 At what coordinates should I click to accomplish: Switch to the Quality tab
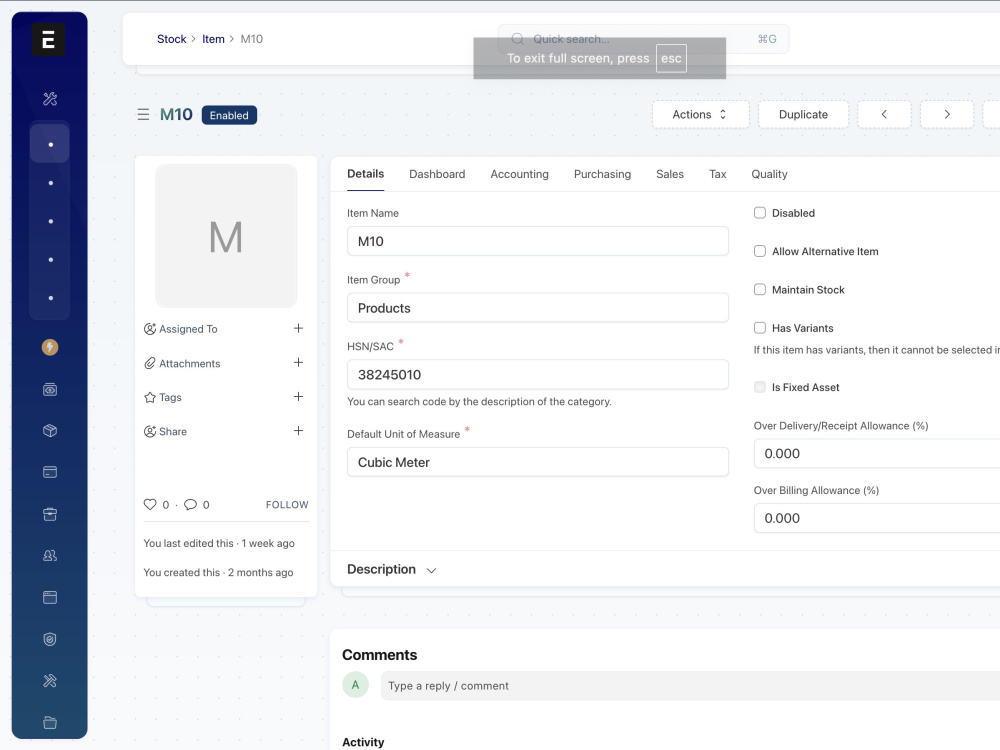[769, 174]
